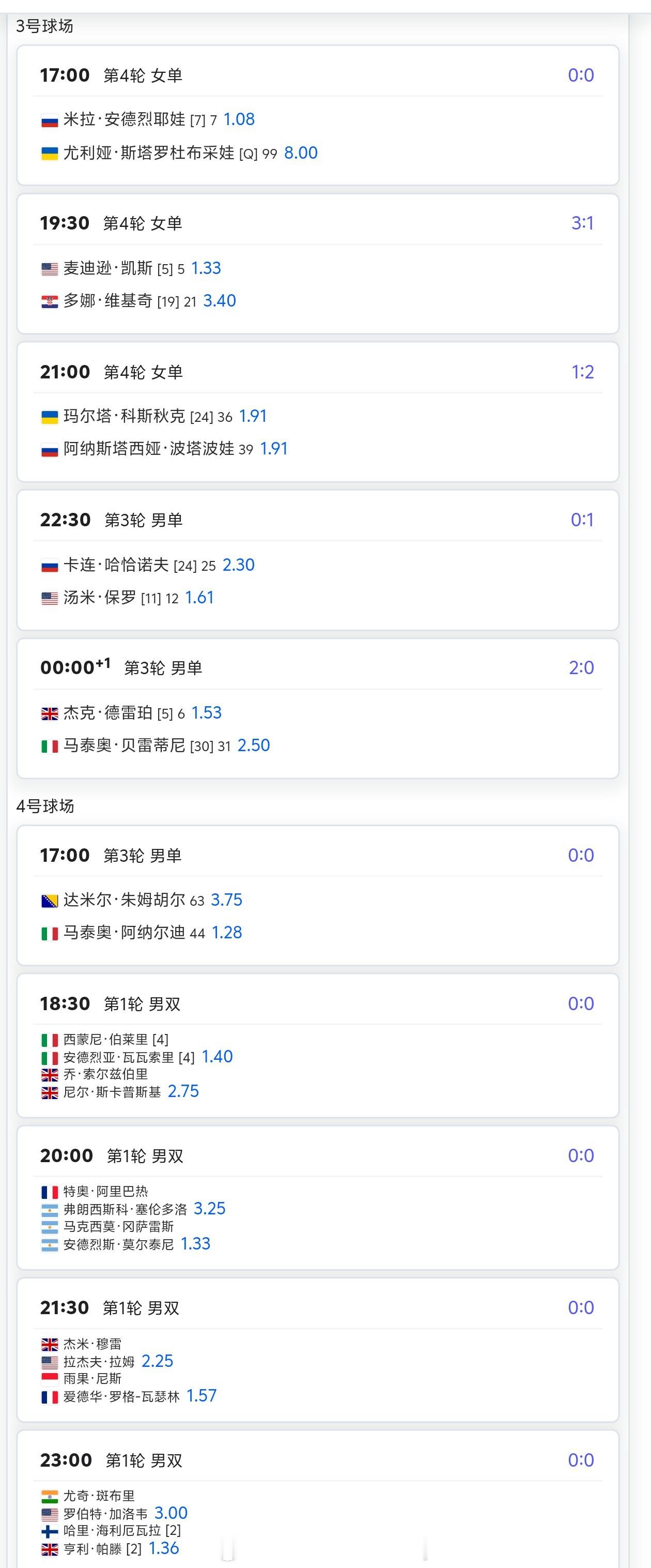This screenshot has height=1568, width=651.
Task: Click Finnish flag beside 哈里·海利厄瓦拉
Action: [49, 1531]
